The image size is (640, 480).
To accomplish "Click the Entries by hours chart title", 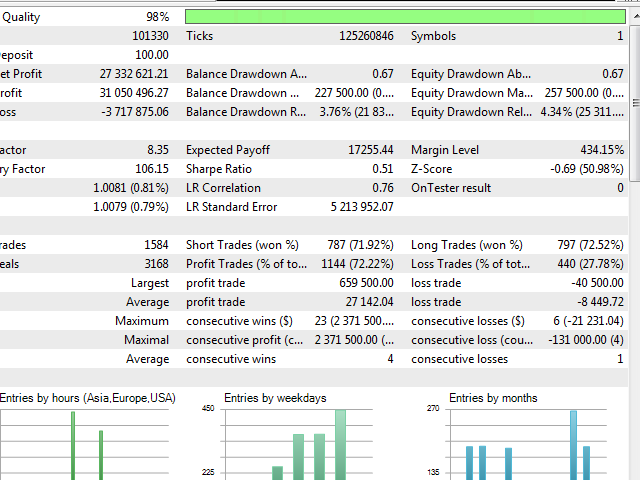I will pos(87,398).
